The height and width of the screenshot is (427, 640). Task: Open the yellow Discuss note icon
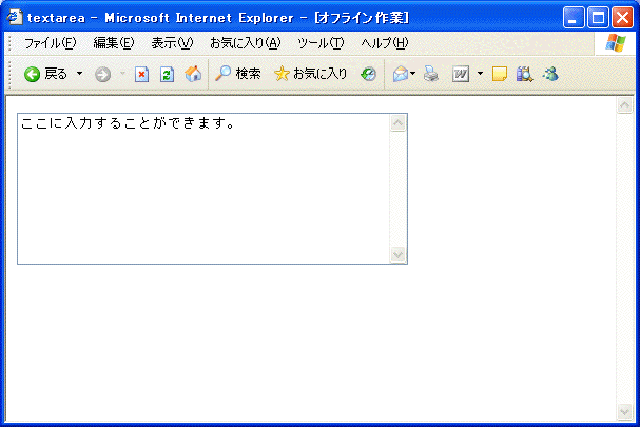[499, 74]
